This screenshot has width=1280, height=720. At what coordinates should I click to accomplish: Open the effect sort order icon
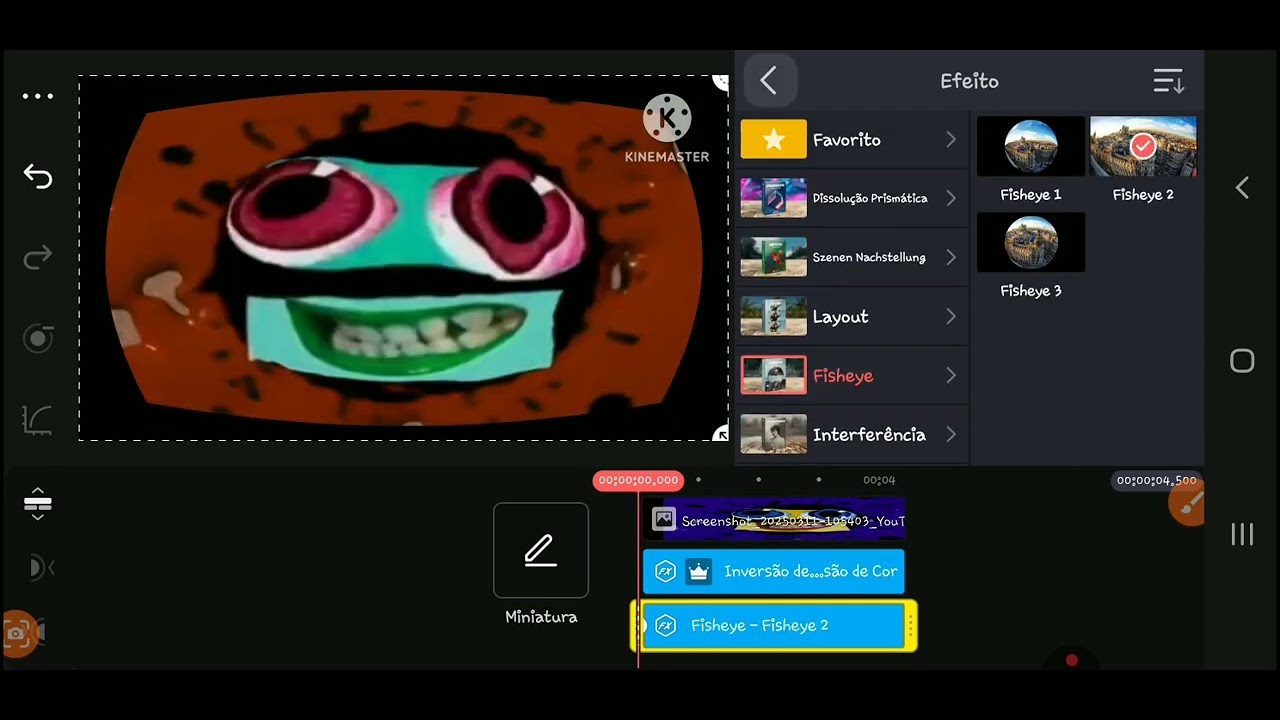(x=1168, y=81)
